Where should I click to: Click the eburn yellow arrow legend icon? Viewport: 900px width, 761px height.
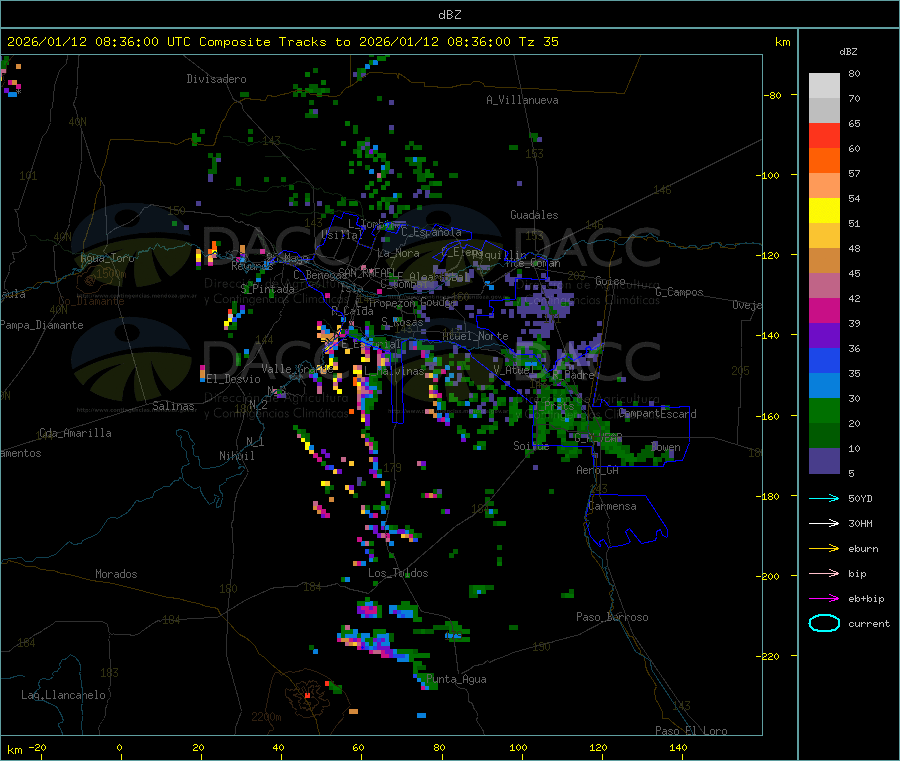click(x=824, y=549)
